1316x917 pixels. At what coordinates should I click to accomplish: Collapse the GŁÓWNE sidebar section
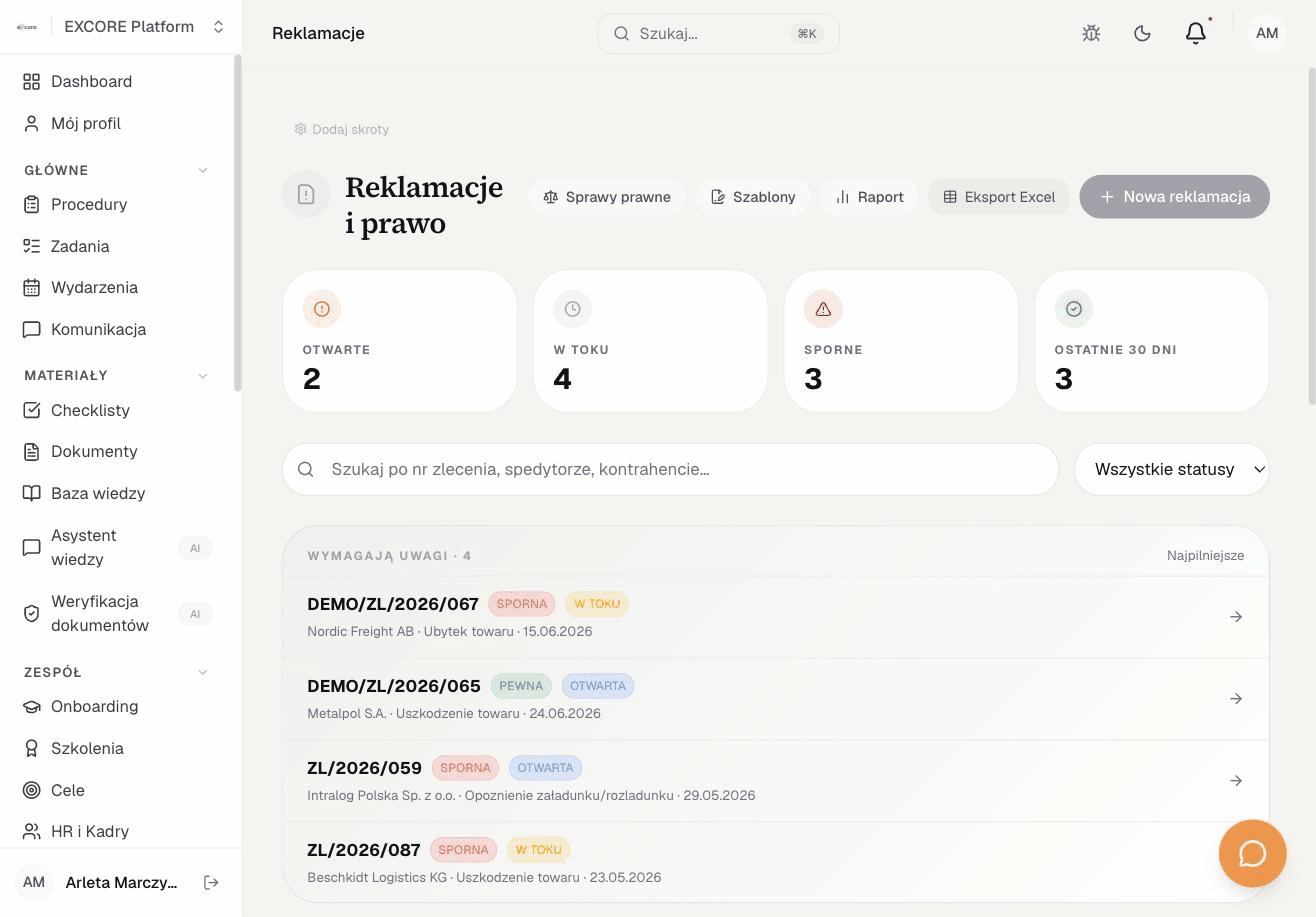click(203, 171)
